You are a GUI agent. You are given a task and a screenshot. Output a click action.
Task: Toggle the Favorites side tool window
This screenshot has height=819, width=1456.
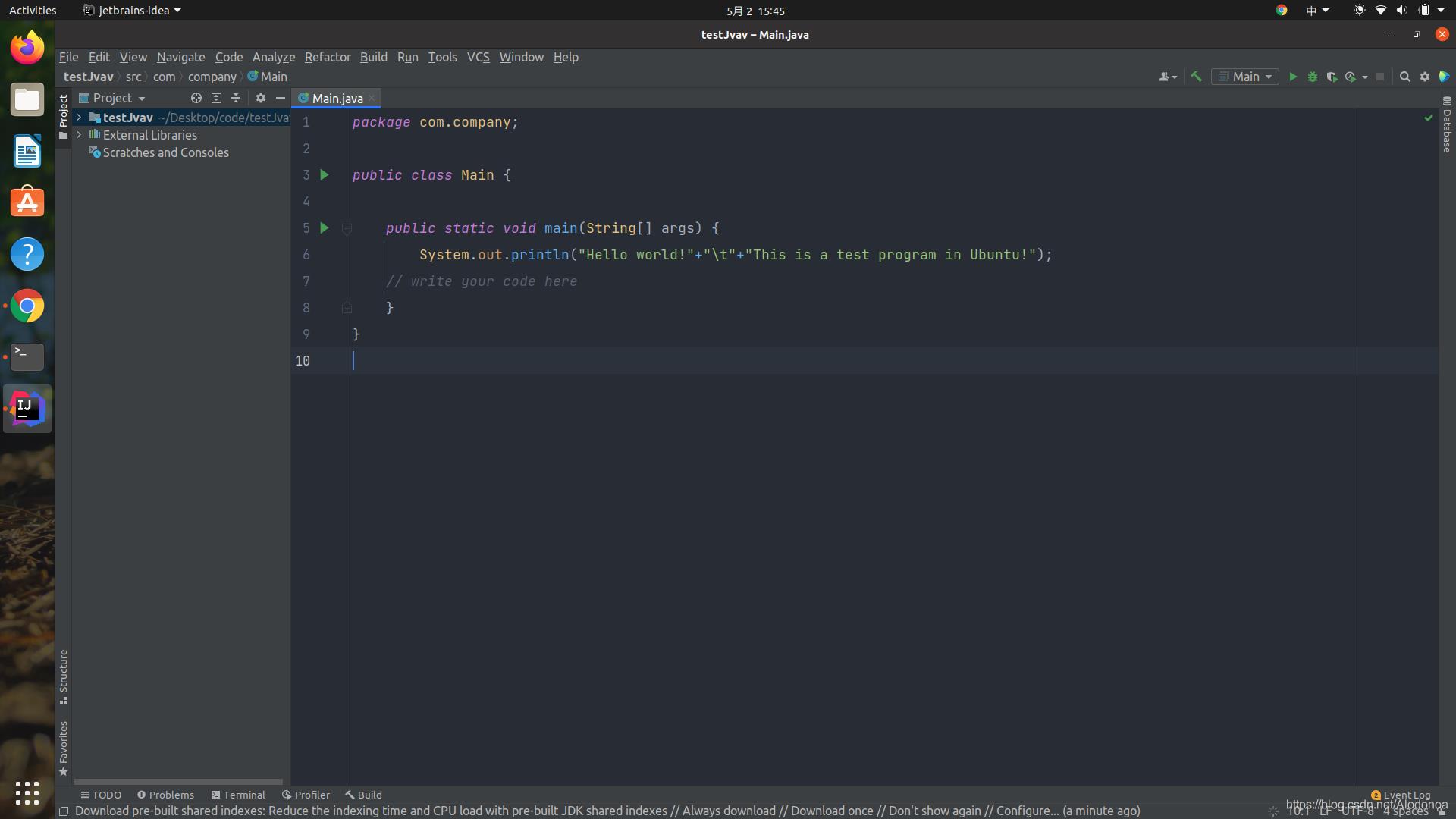click(x=63, y=748)
